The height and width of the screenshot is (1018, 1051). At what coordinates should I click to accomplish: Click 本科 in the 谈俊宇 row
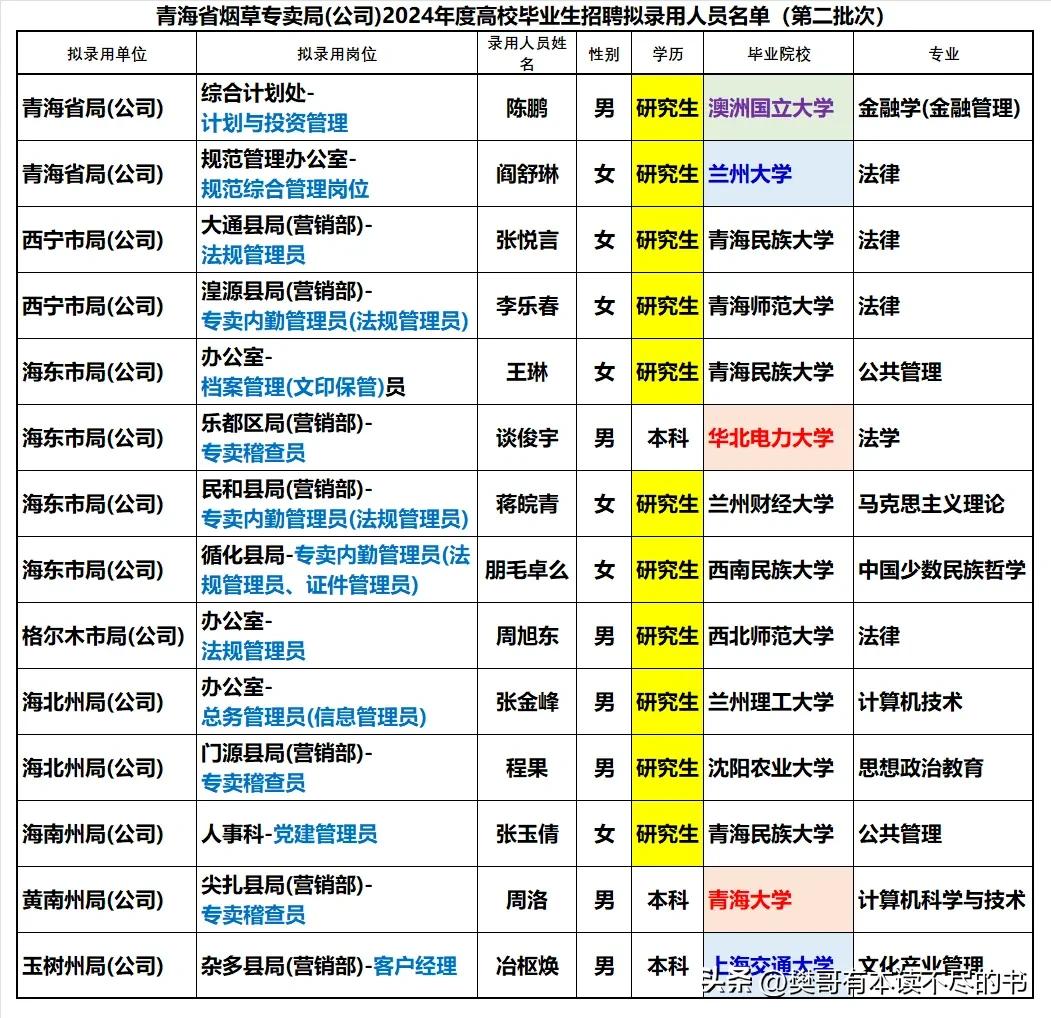point(668,438)
